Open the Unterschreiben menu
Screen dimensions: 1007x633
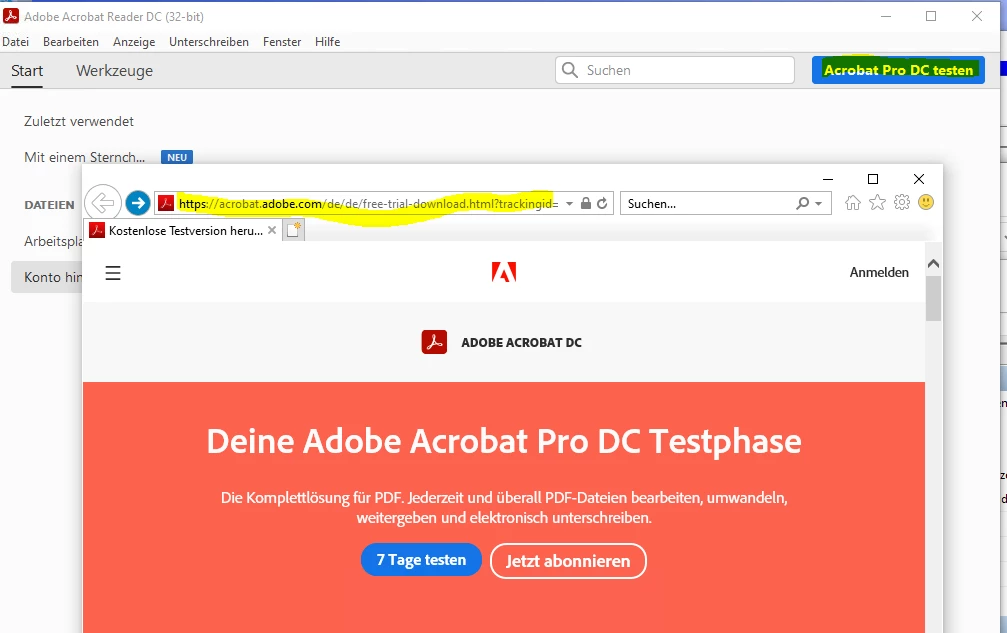[209, 42]
